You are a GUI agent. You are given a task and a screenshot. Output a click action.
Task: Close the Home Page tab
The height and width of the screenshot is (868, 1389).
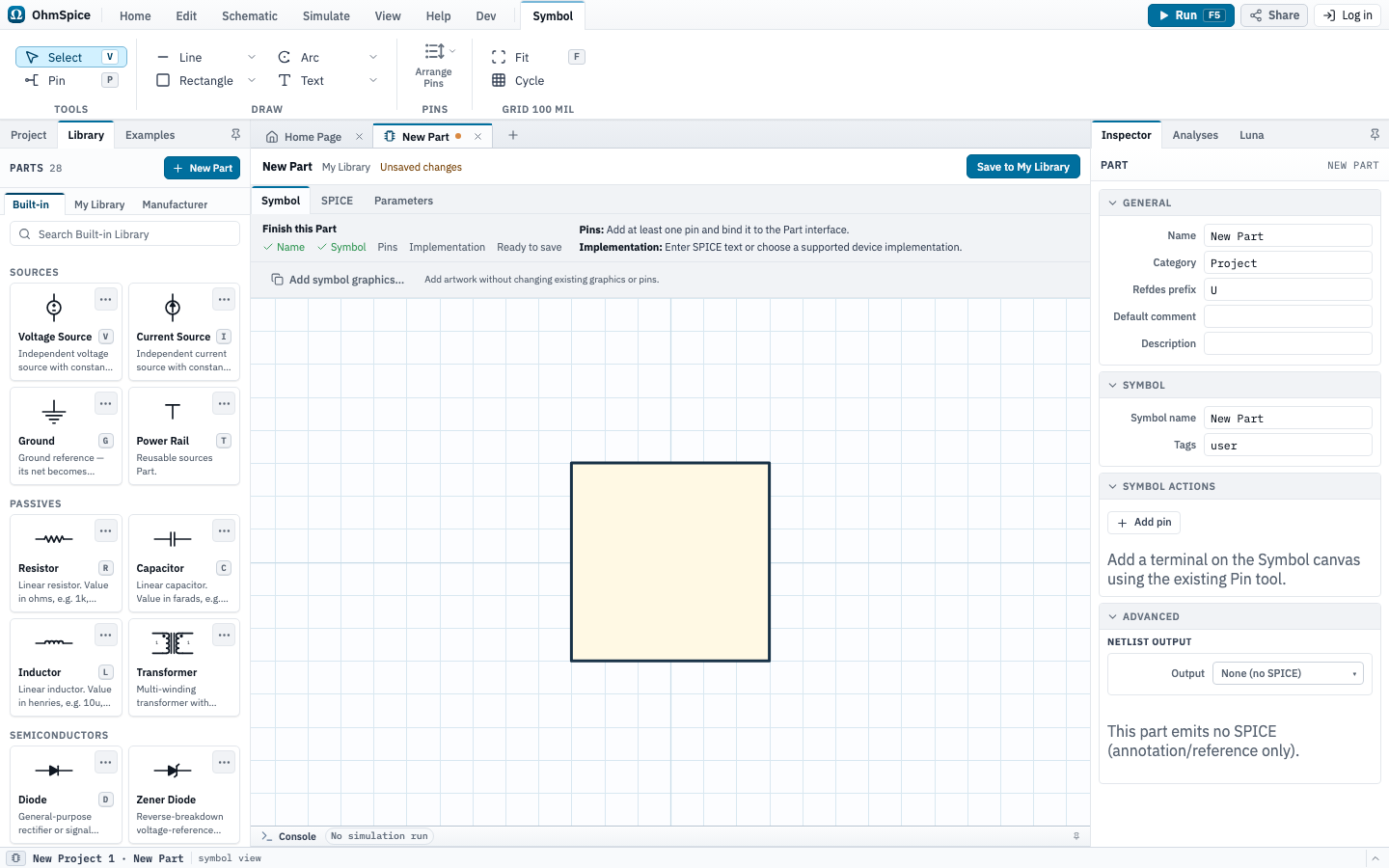point(359,137)
